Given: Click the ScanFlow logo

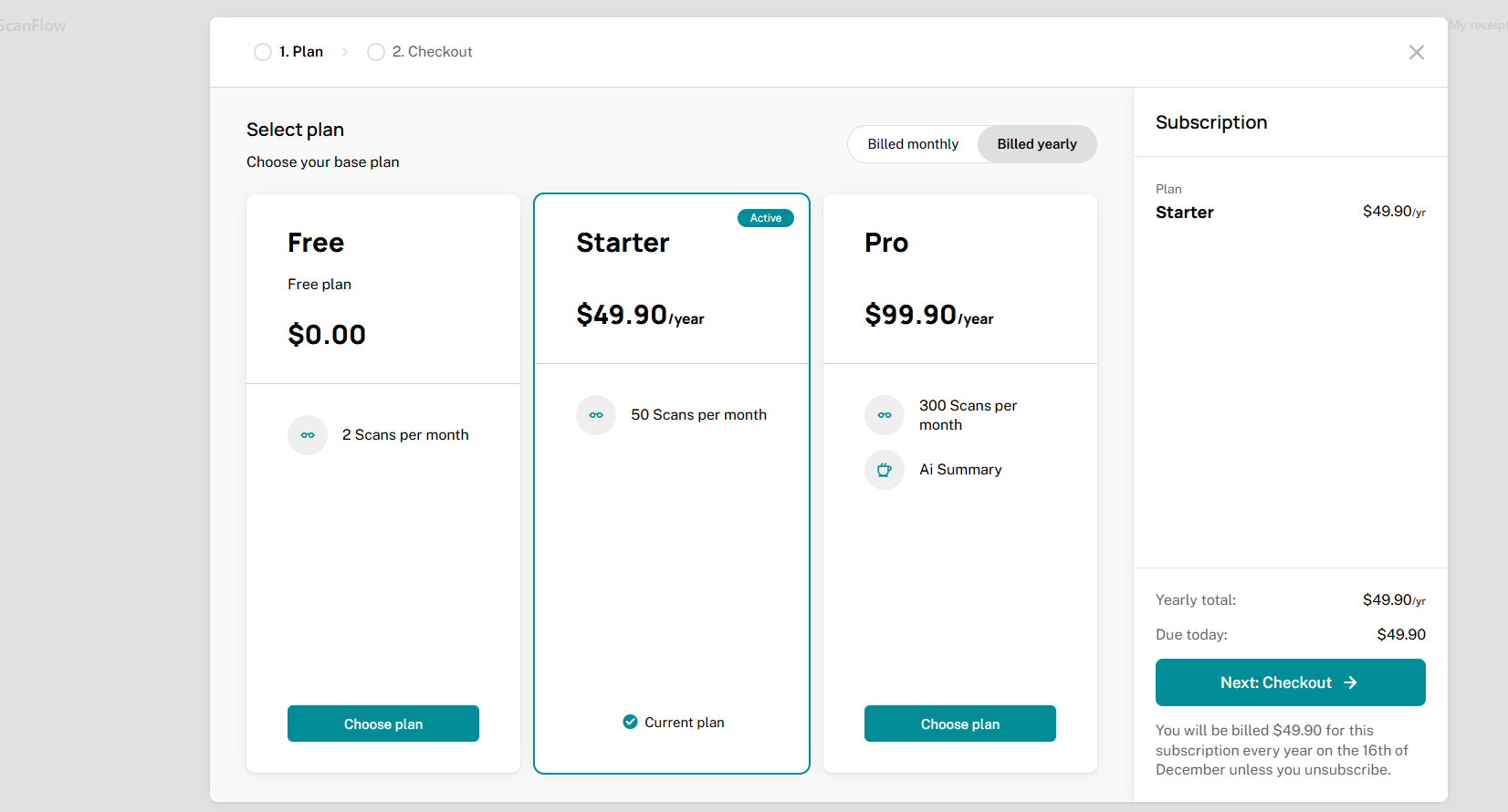Looking at the screenshot, I should (34, 25).
